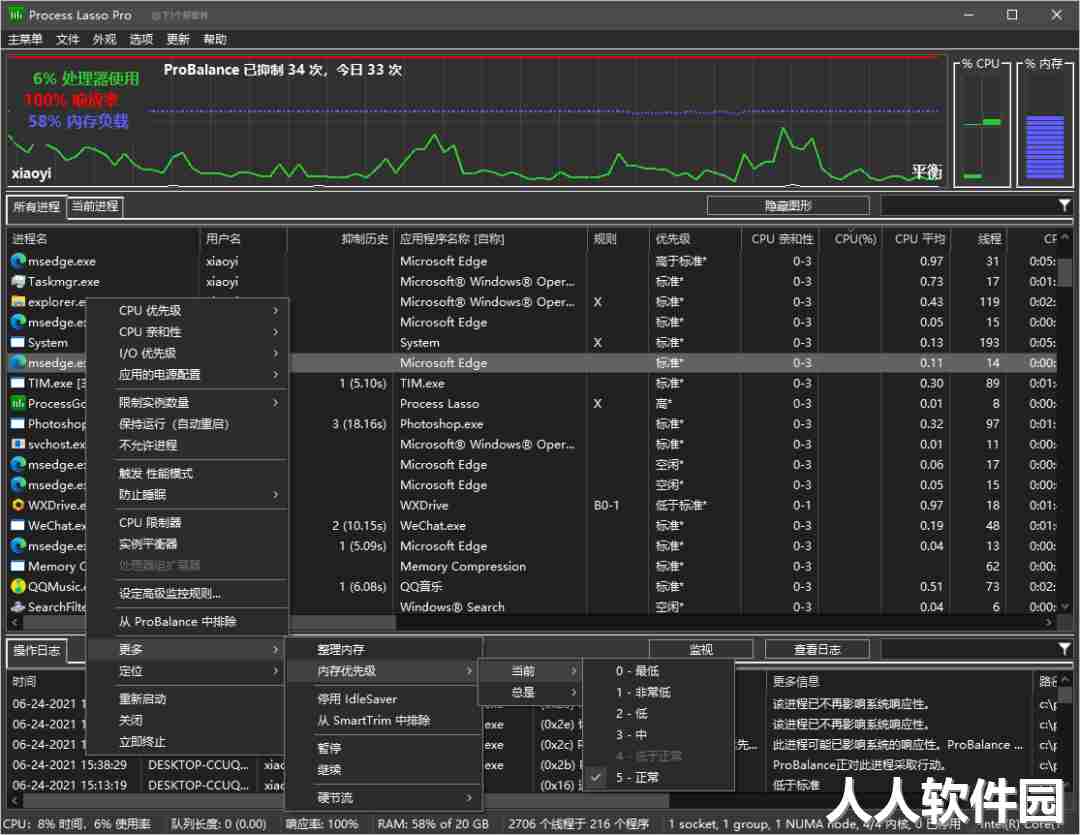Choose 重新启动 in context menu

pyautogui.click(x=187, y=699)
